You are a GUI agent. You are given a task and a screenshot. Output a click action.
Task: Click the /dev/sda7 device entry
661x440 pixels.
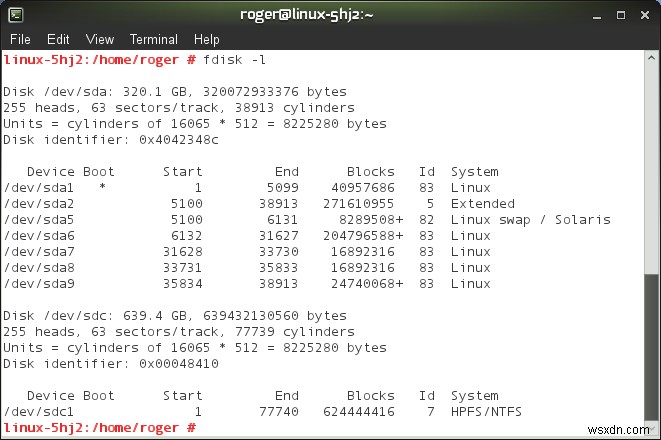(x=38, y=252)
